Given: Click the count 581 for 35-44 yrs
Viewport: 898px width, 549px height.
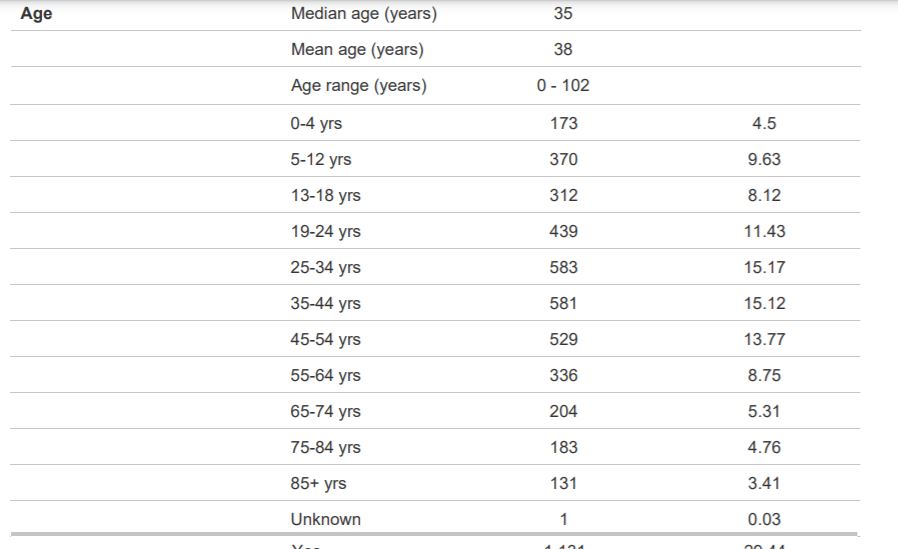Looking at the screenshot, I should pyautogui.click(x=564, y=303).
